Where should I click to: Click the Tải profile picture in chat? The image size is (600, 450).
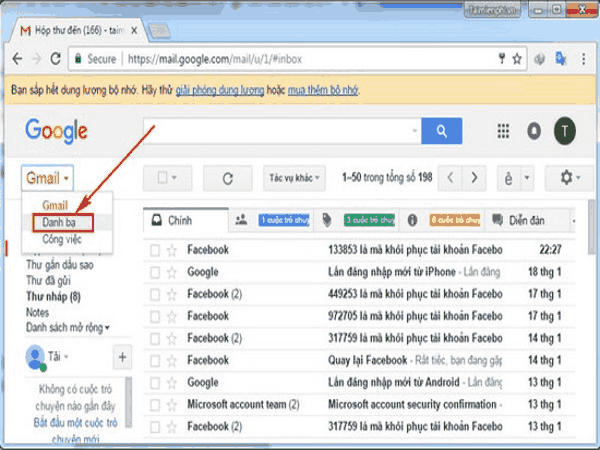pos(35,357)
